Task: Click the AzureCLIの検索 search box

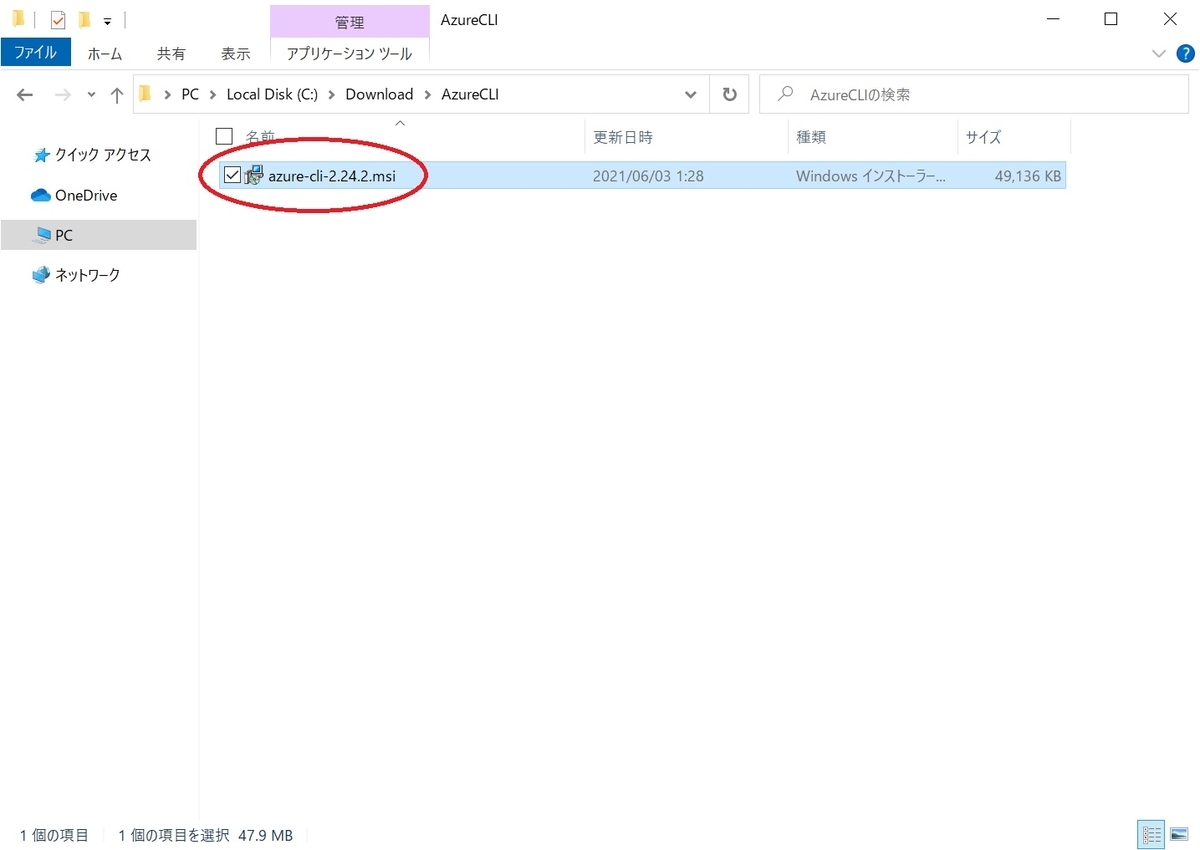Action: click(973, 95)
